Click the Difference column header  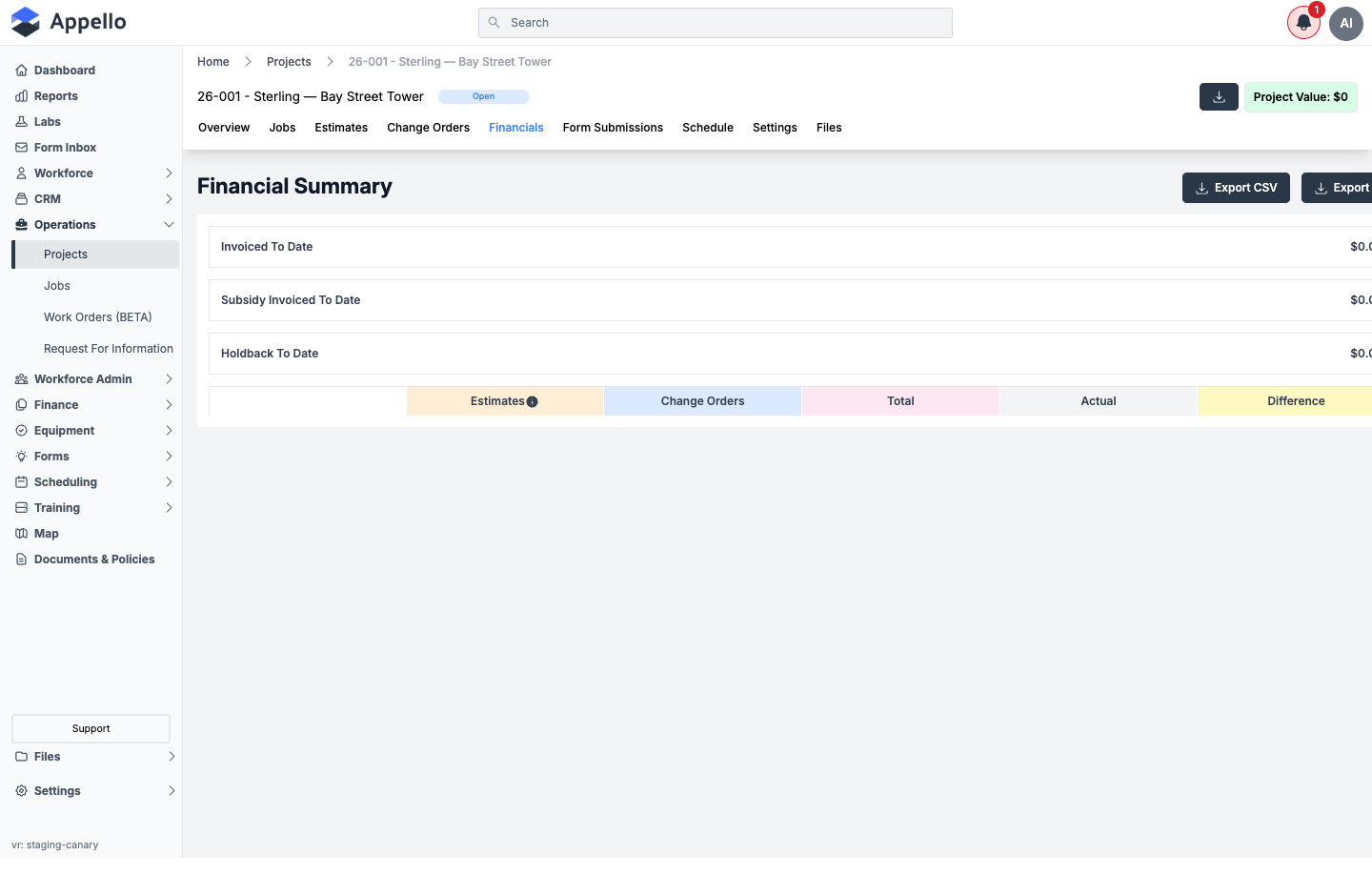point(1285,401)
